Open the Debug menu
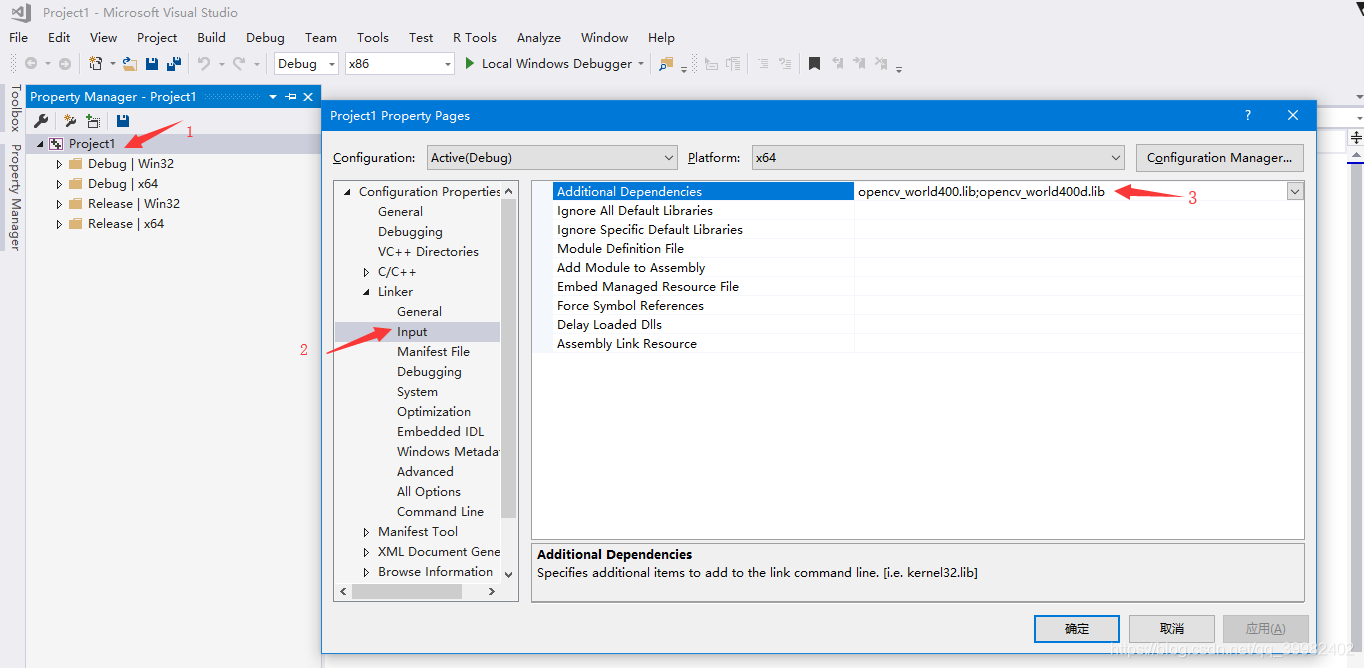This screenshot has width=1364, height=668. click(265, 38)
